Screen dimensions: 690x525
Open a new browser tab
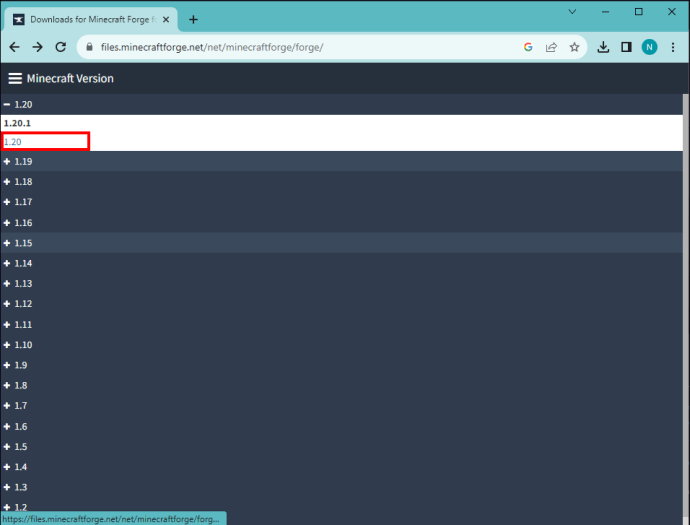[x=193, y=19]
